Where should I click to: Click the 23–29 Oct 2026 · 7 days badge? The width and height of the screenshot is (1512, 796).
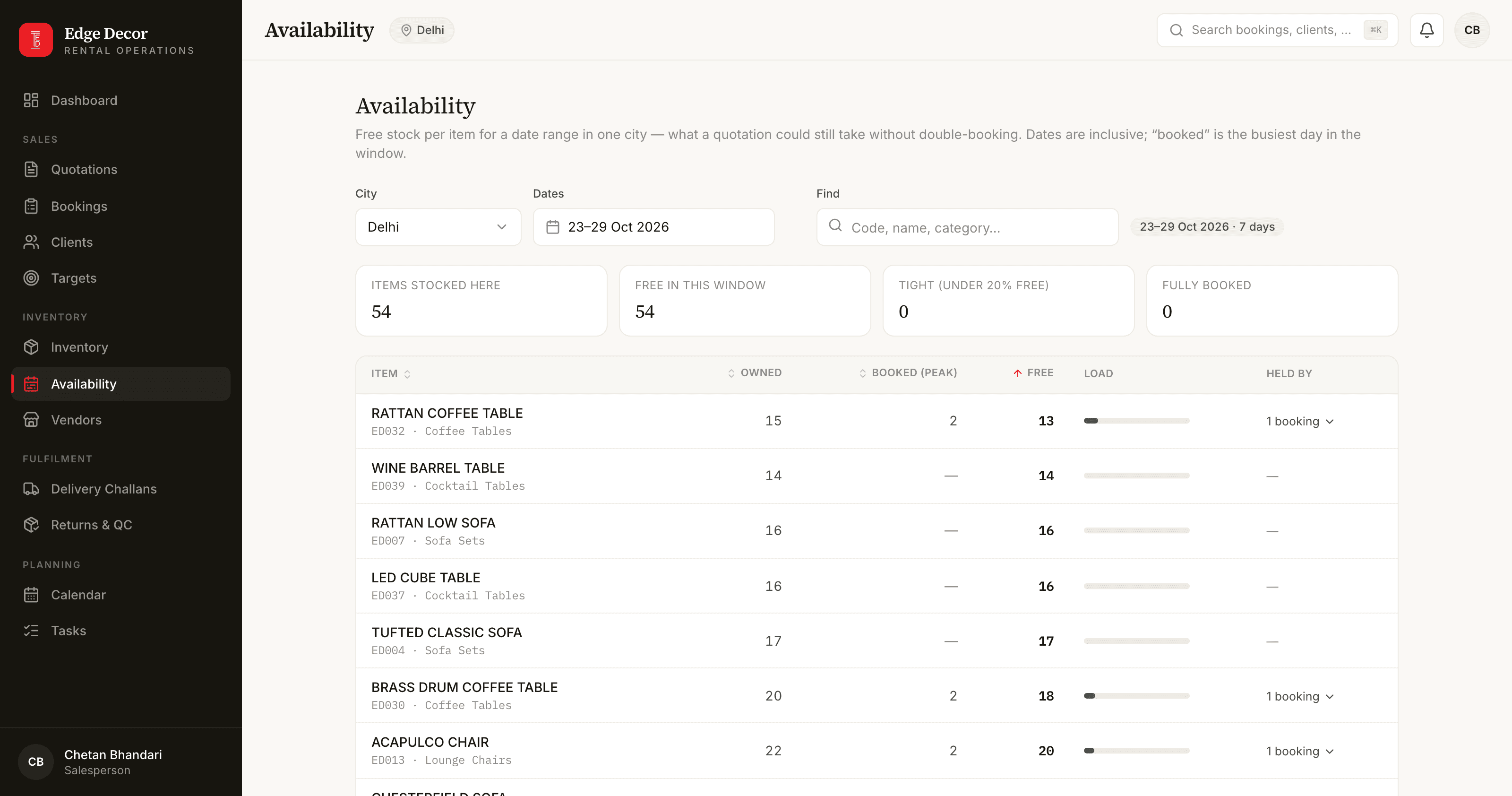(x=1207, y=226)
